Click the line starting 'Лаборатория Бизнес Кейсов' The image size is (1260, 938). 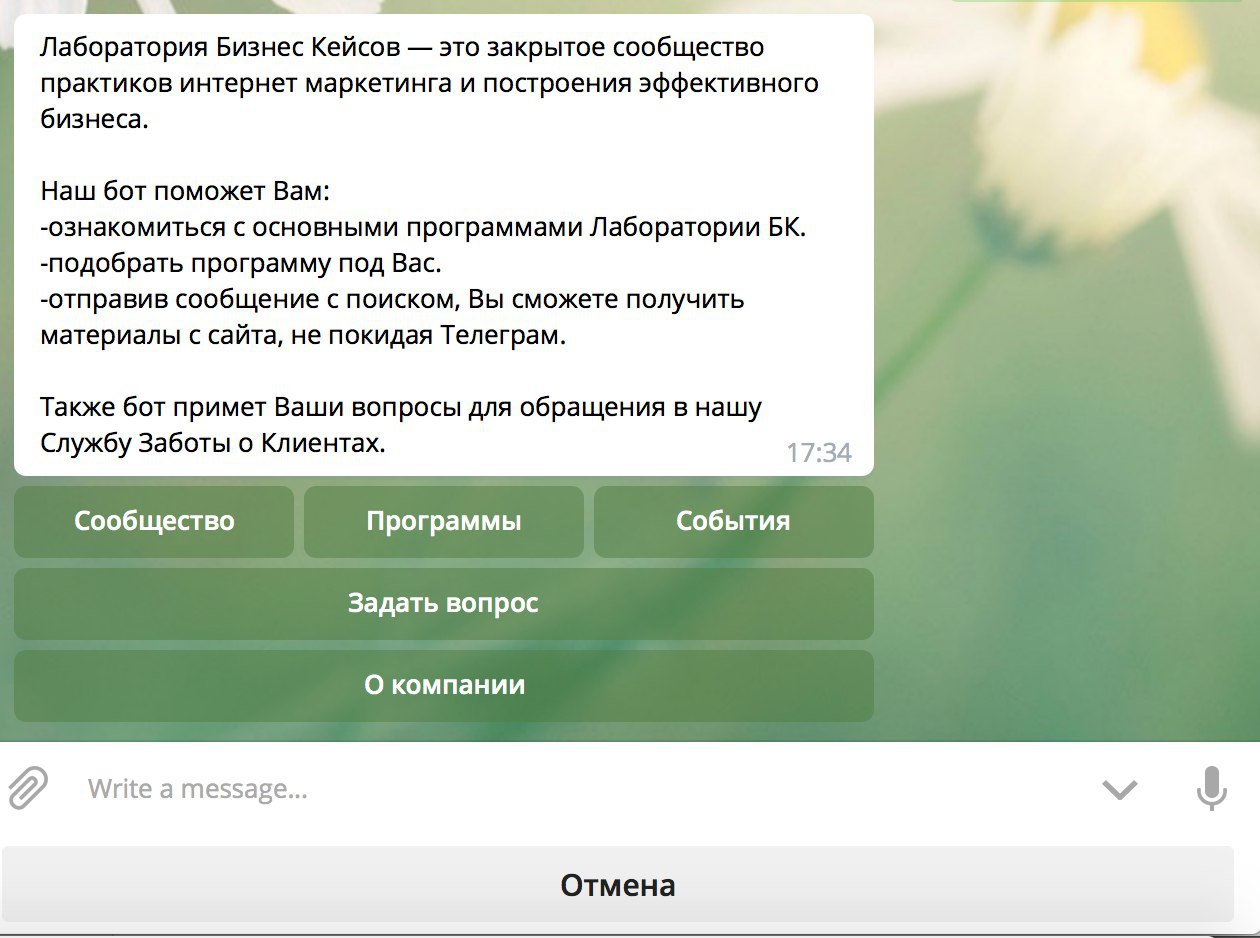click(x=402, y=47)
